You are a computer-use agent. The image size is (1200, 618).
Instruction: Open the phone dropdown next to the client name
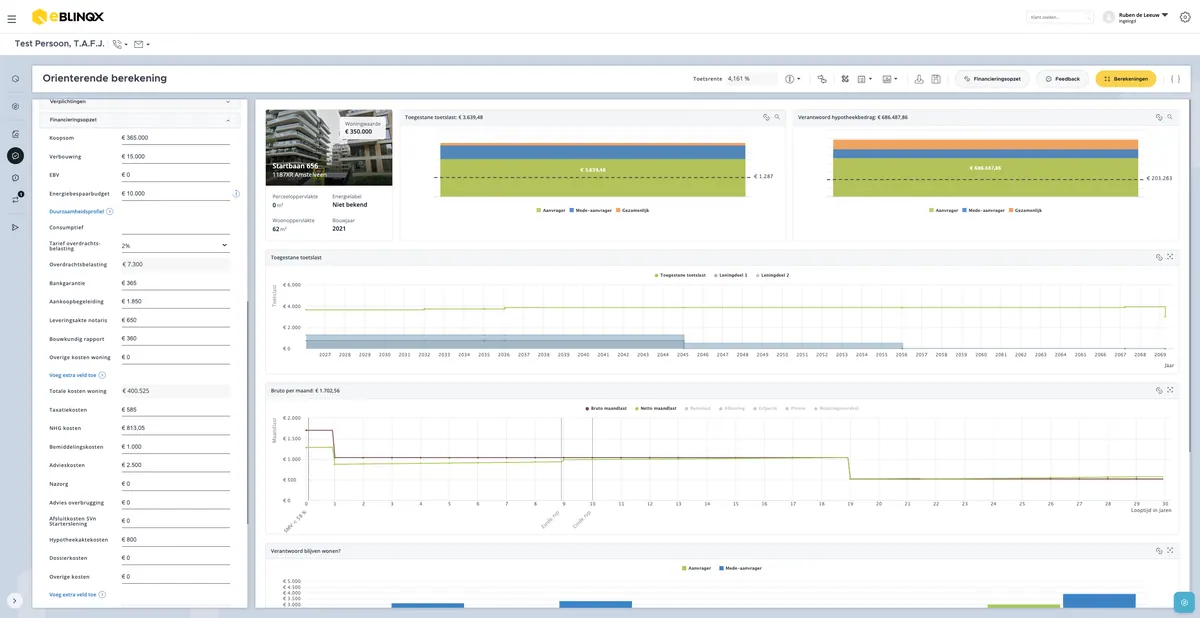tap(120, 44)
